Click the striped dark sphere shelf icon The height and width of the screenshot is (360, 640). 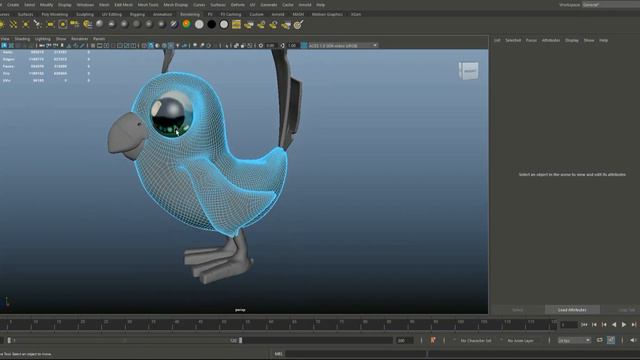(x=174, y=24)
